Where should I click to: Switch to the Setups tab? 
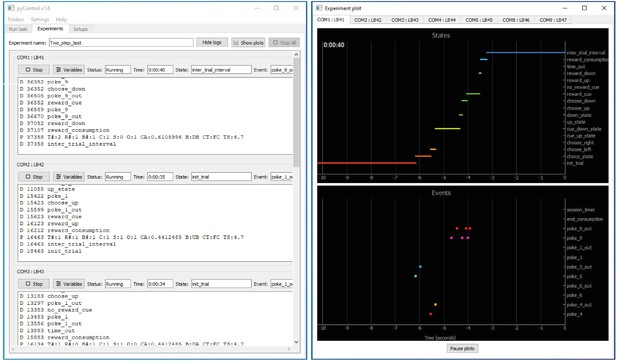[x=80, y=29]
